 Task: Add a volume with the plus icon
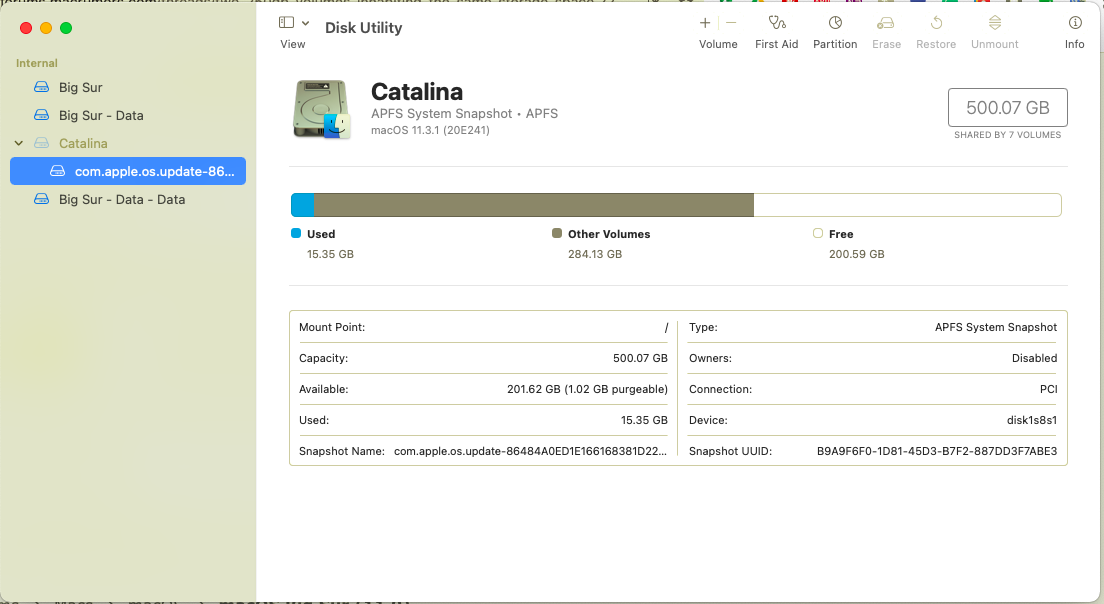[705, 23]
